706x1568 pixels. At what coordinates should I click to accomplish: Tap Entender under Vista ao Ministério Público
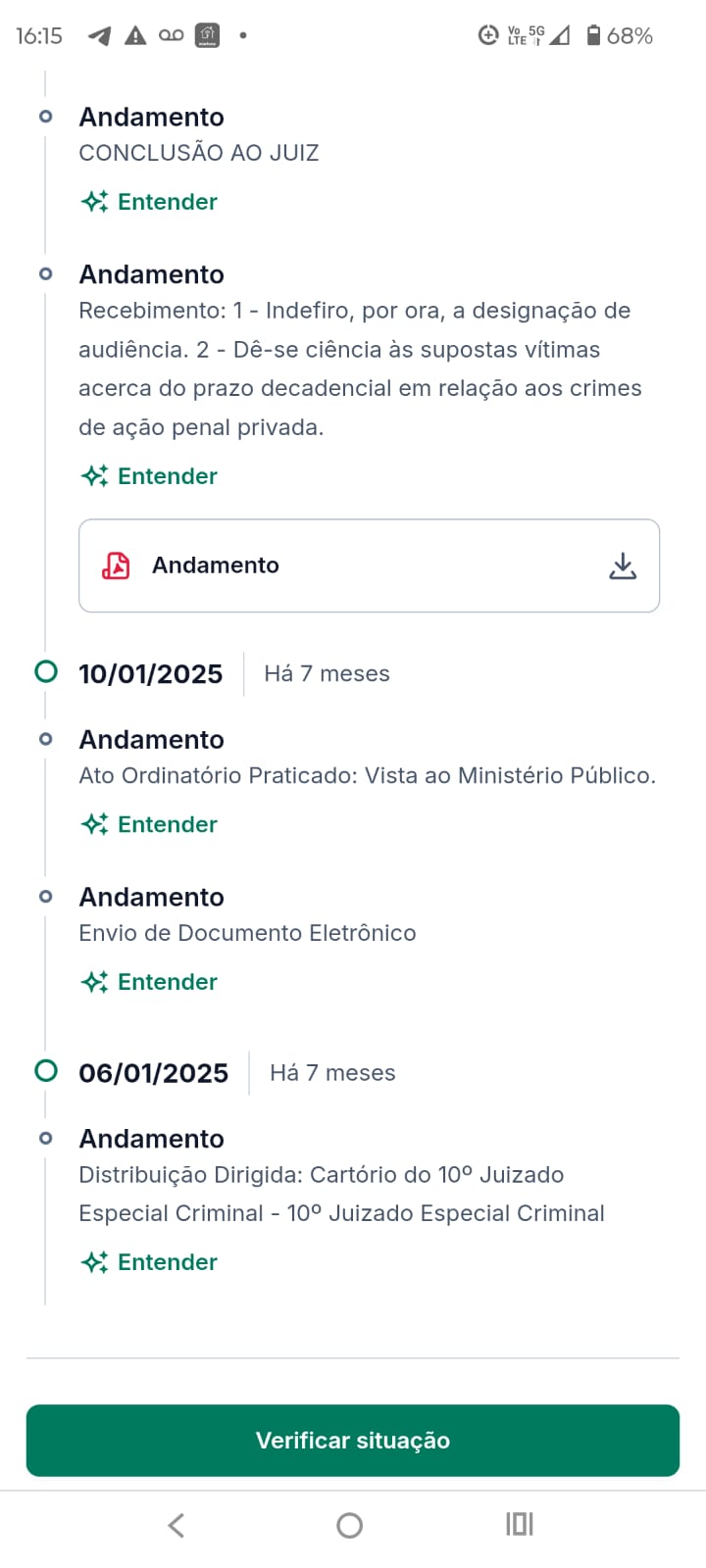(x=167, y=824)
